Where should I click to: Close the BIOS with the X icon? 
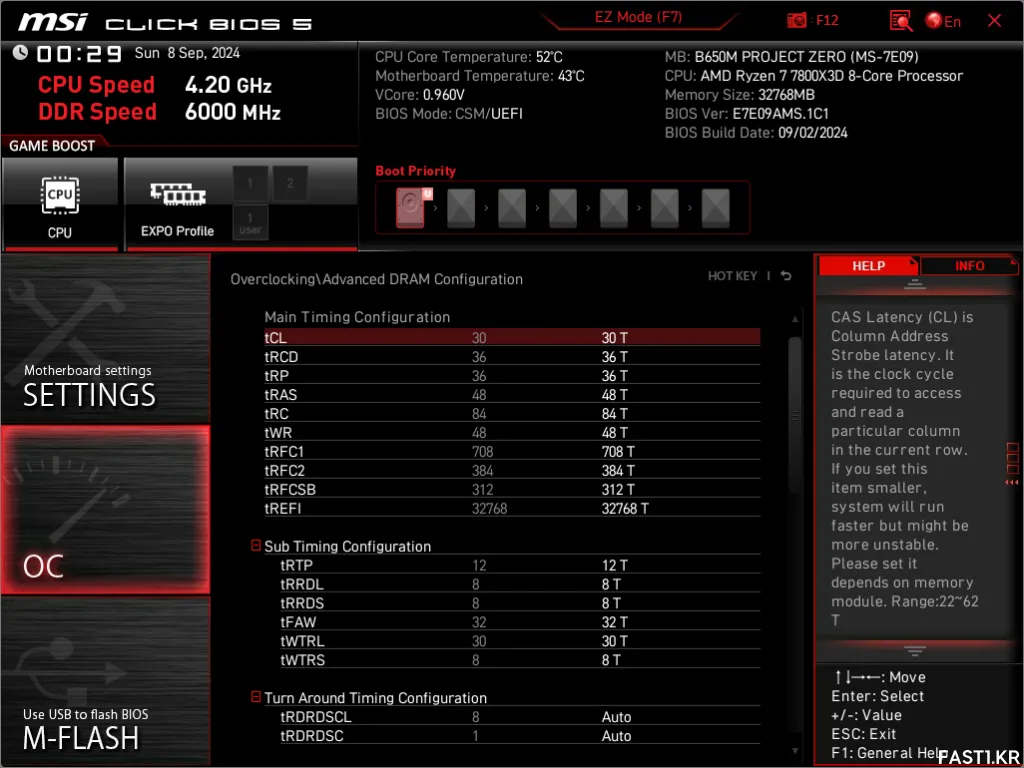click(x=995, y=21)
